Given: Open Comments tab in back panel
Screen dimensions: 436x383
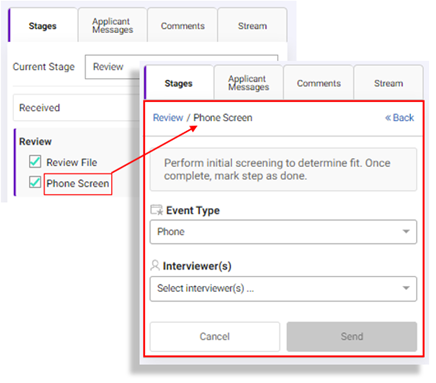Looking at the screenshot, I should (x=182, y=26).
